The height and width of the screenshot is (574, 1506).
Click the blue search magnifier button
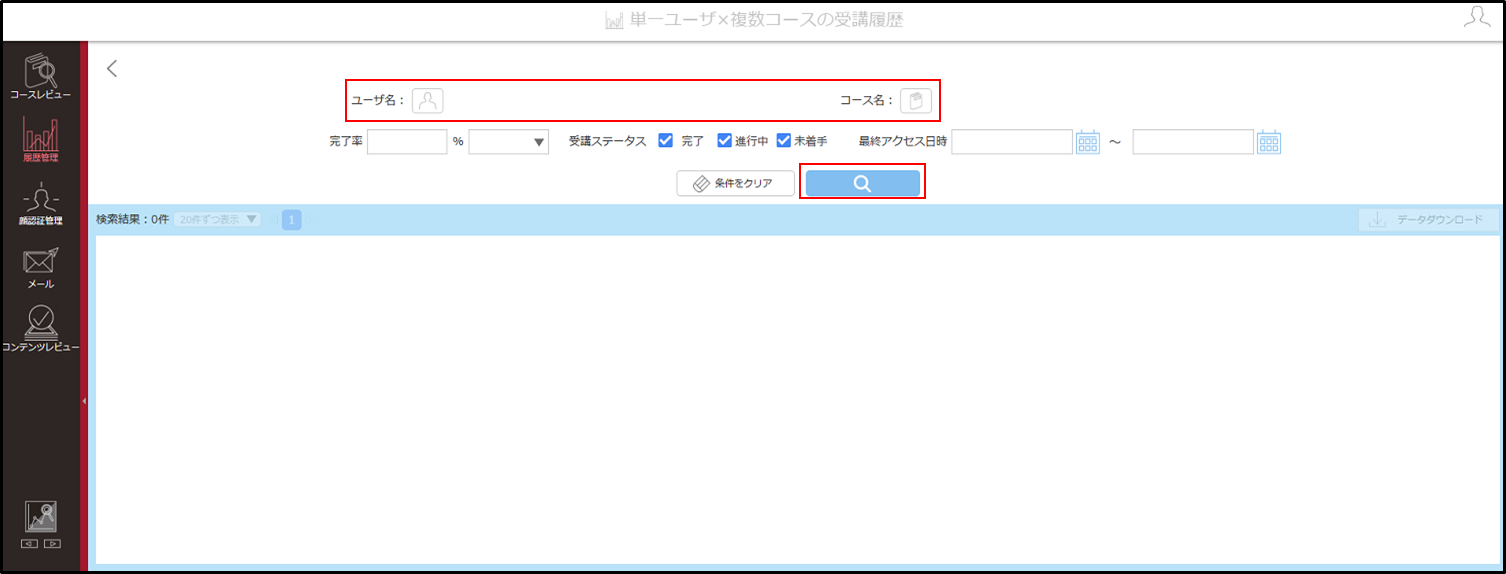pyautogui.click(x=863, y=183)
